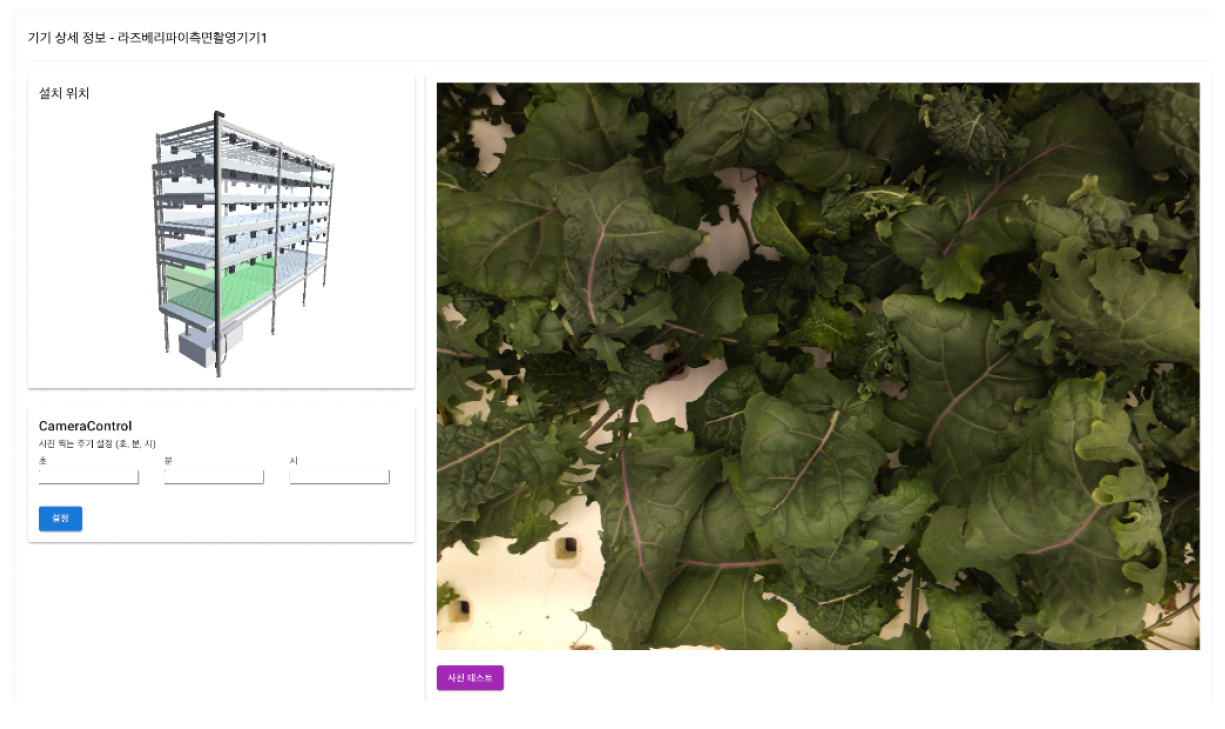Screen dimensions: 1225x729
Task: Click the 설치 위치 card heading
Action: tap(64, 93)
